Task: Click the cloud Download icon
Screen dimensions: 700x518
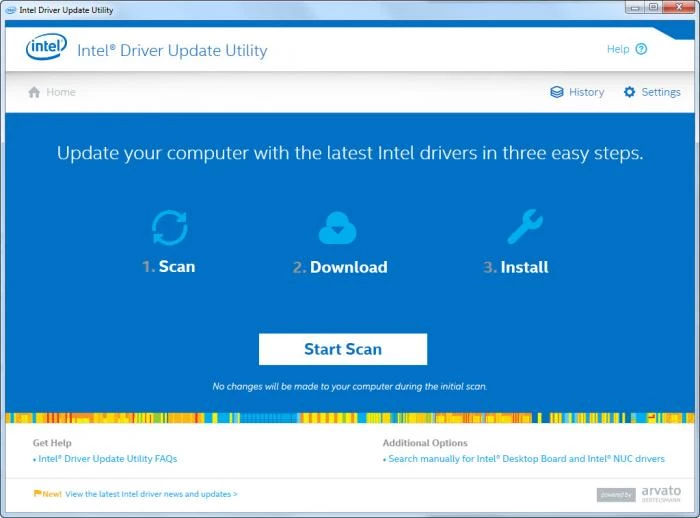Action: pyautogui.click(x=337, y=228)
